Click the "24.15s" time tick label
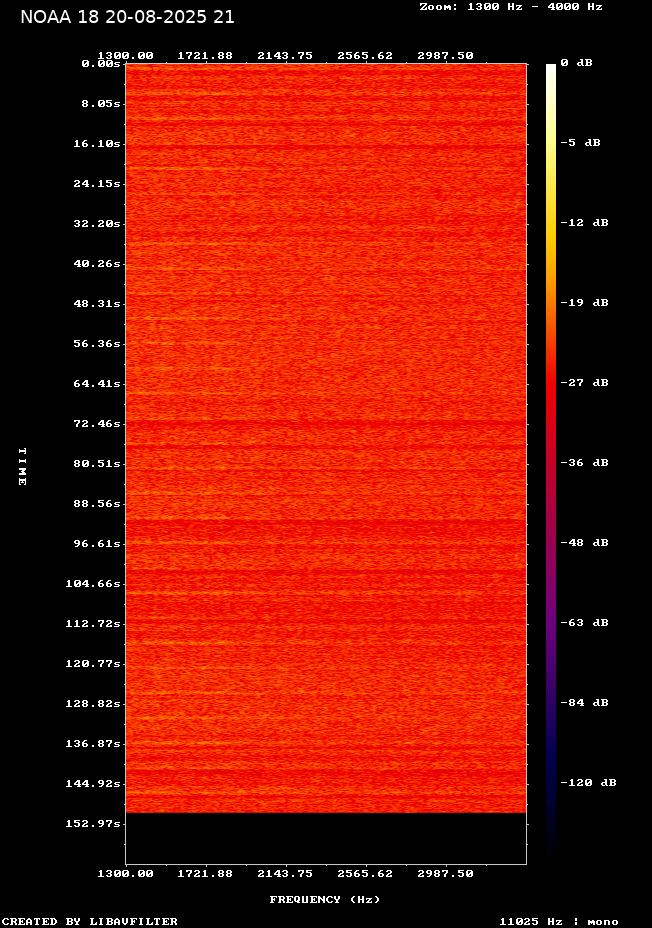This screenshot has height=928, width=652. [97, 183]
